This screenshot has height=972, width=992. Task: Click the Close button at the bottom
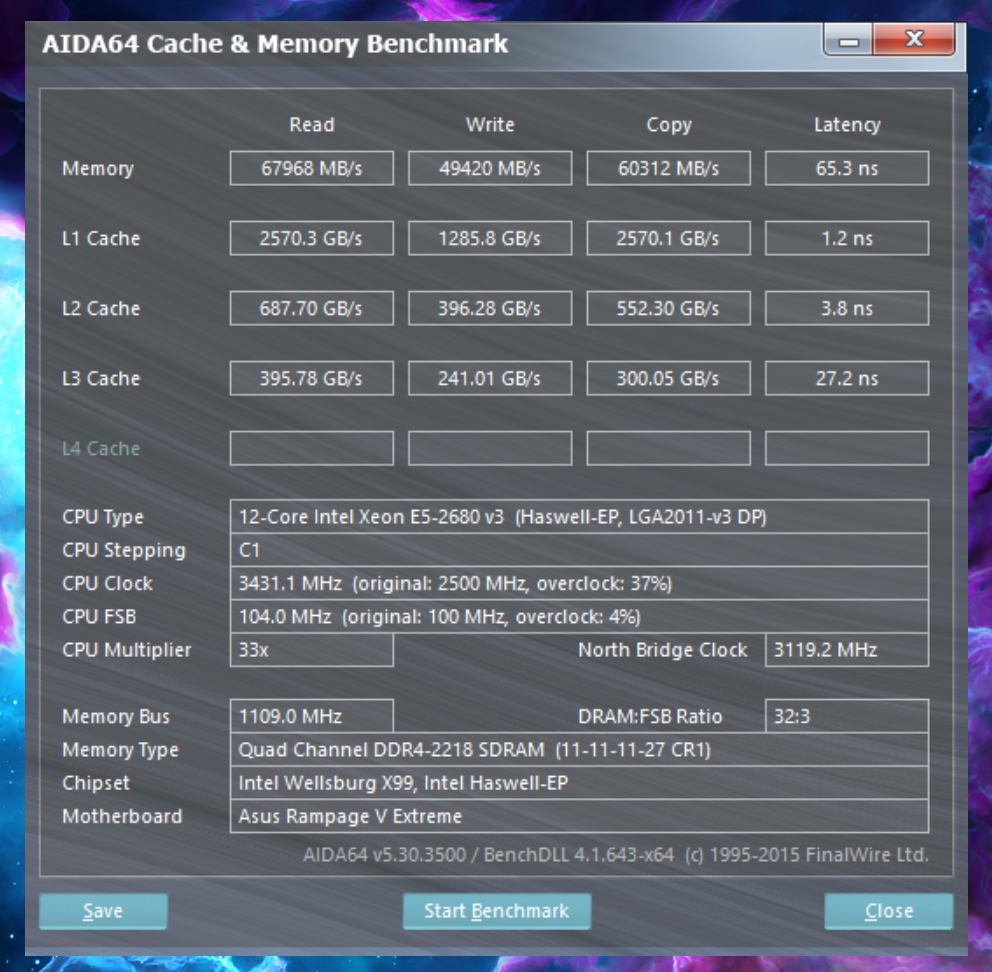[x=888, y=911]
